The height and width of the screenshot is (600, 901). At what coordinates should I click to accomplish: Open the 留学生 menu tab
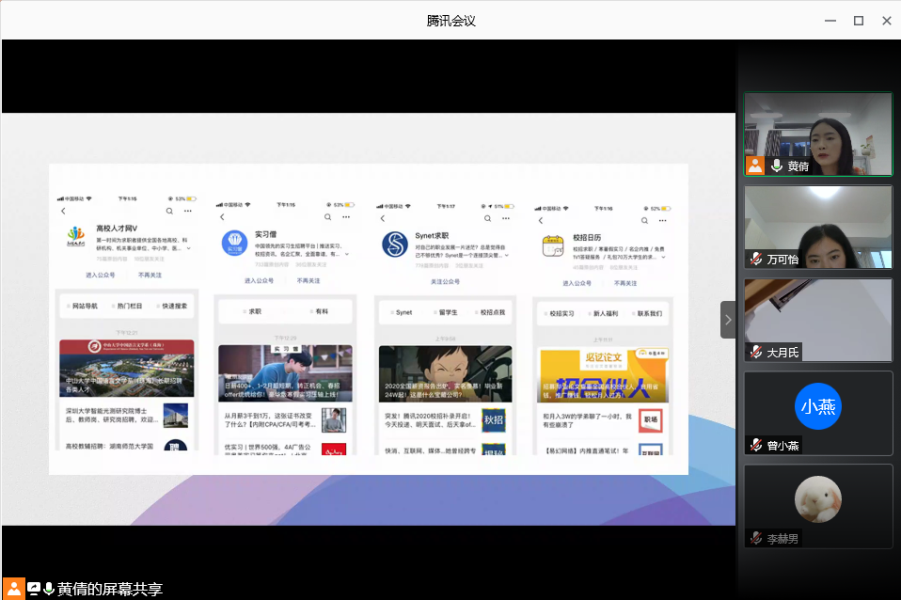pos(446,313)
